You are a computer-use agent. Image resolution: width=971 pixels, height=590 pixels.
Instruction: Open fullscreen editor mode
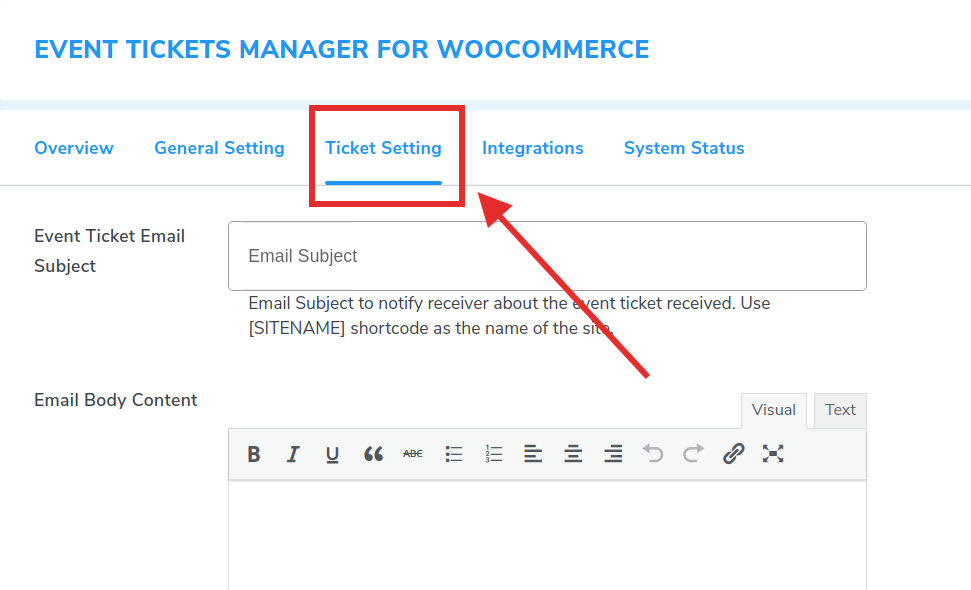(773, 454)
